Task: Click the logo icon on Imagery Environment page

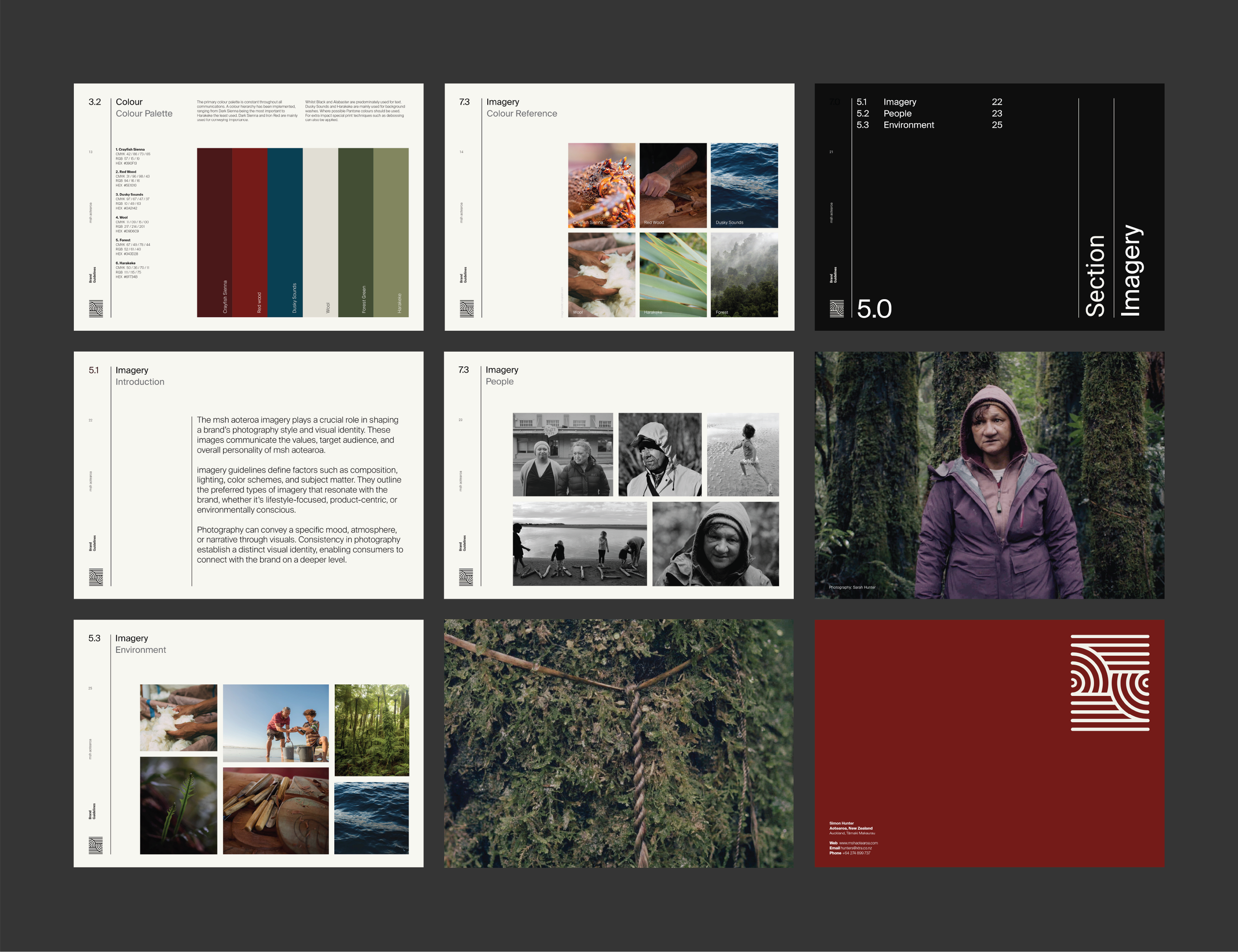Action: coord(96,845)
